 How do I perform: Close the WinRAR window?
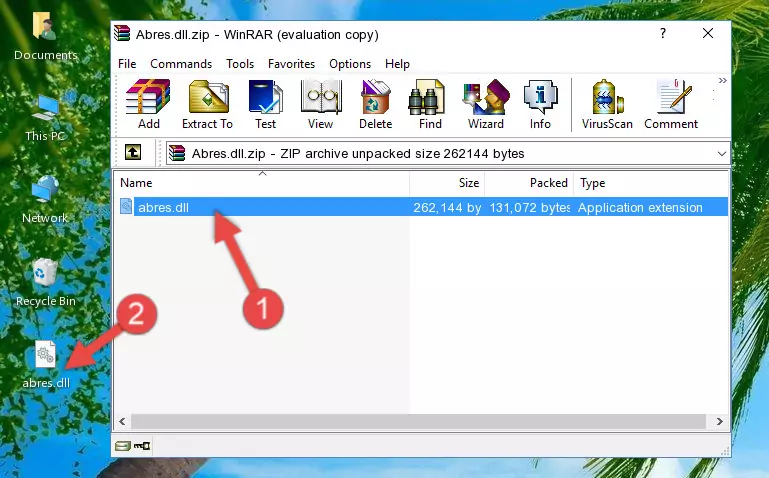(x=708, y=33)
